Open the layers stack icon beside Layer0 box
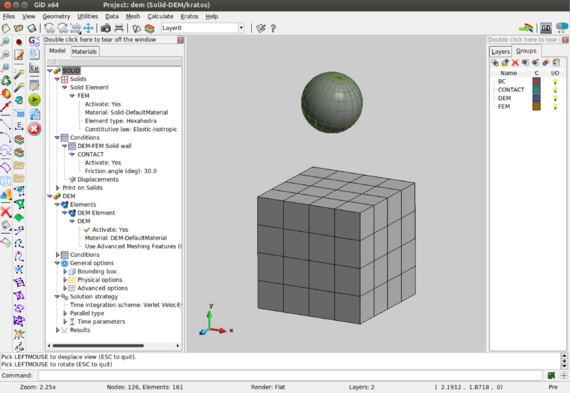The height and width of the screenshot is (393, 570). tap(149, 28)
